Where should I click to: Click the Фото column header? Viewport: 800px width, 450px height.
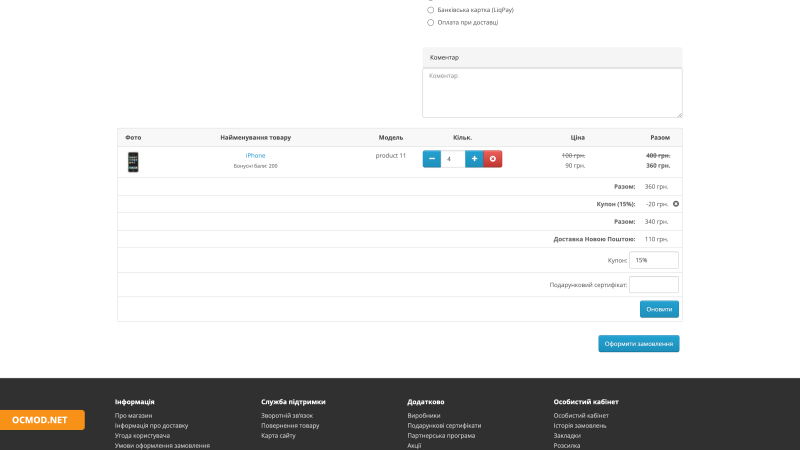coord(133,138)
